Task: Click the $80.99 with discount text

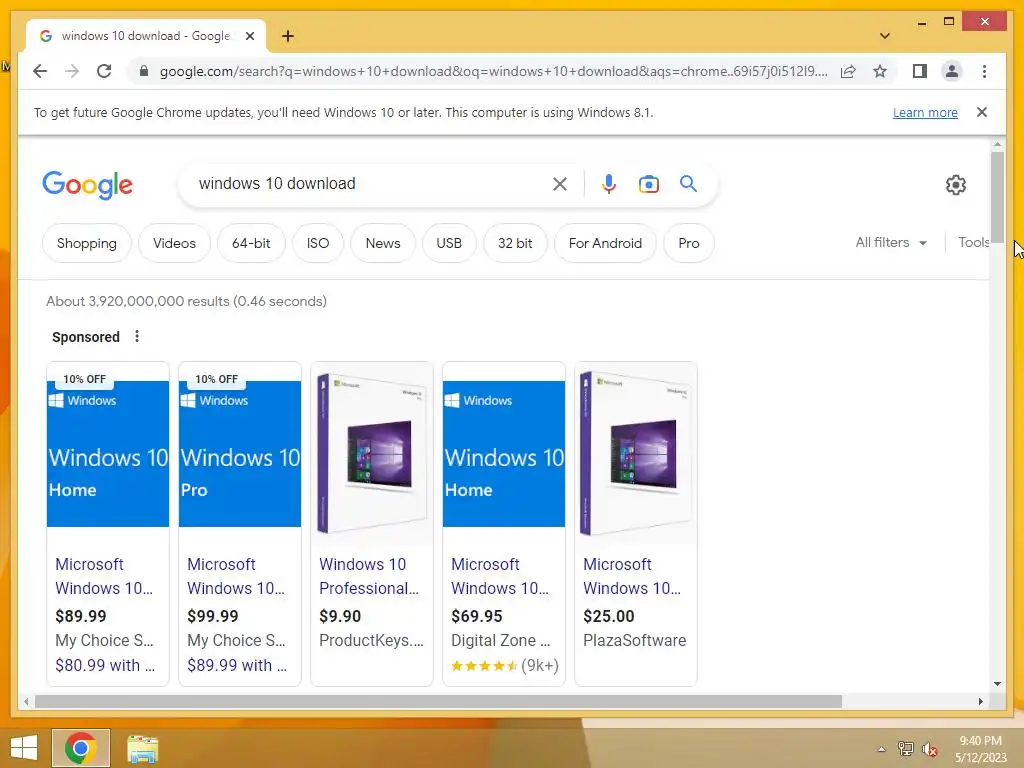Action: click(105, 665)
